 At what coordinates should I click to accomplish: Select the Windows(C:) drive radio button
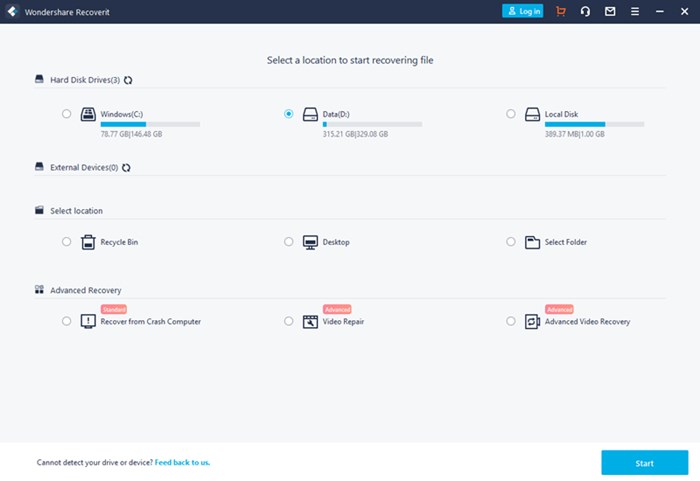coord(67,114)
